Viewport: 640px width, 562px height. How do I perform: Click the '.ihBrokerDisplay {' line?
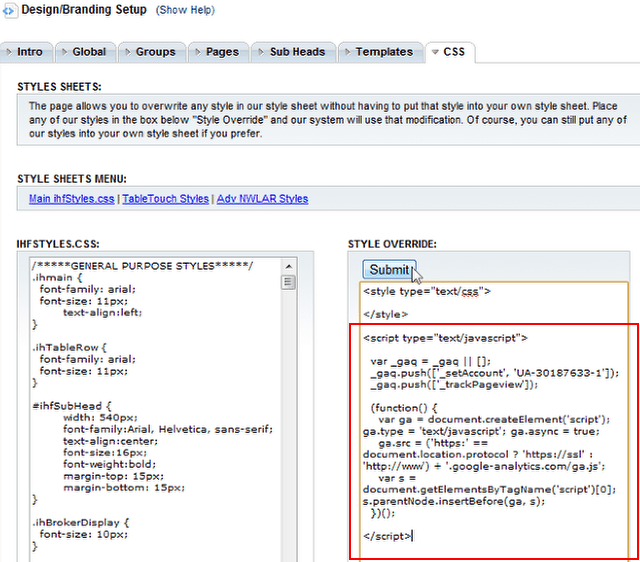click(81, 523)
